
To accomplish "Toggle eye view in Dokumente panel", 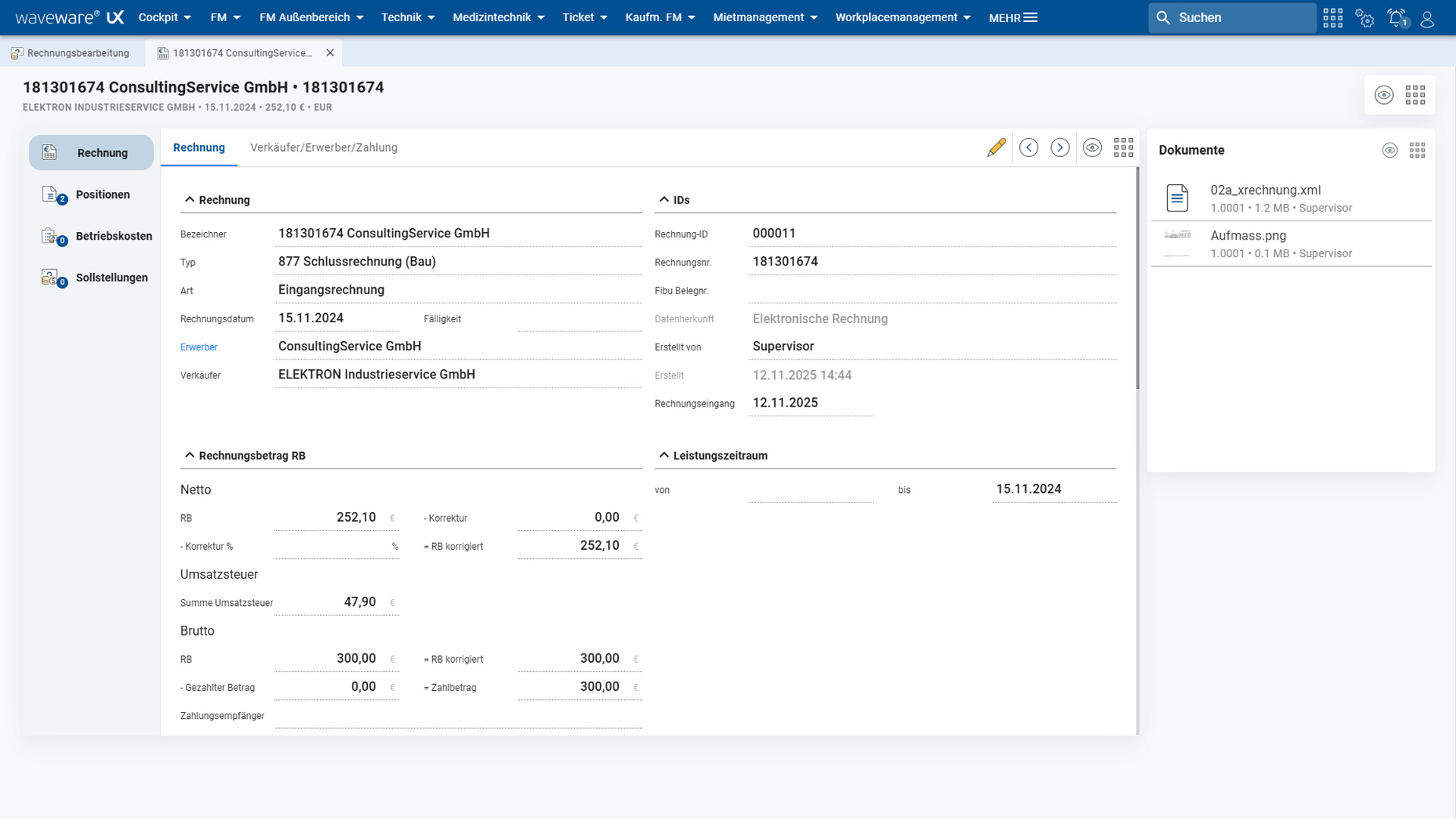I will (x=1389, y=150).
